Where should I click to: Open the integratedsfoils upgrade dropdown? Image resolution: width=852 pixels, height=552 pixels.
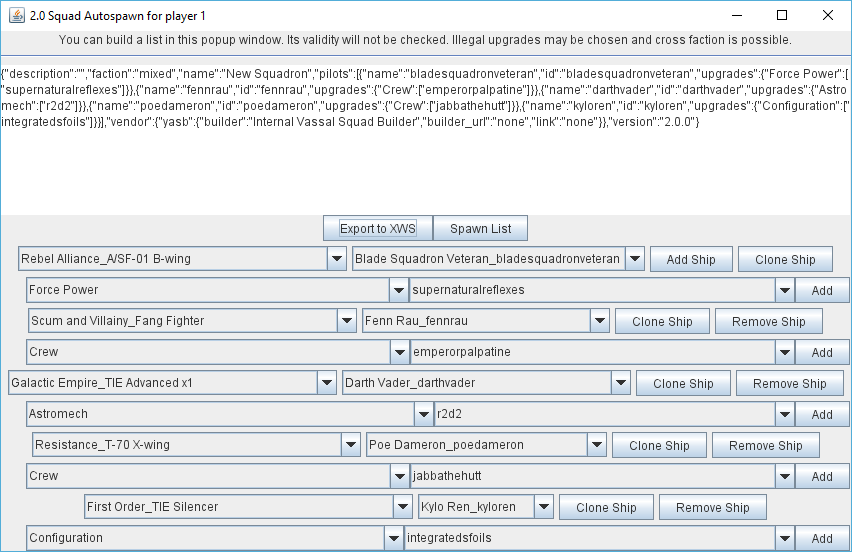(599, 537)
